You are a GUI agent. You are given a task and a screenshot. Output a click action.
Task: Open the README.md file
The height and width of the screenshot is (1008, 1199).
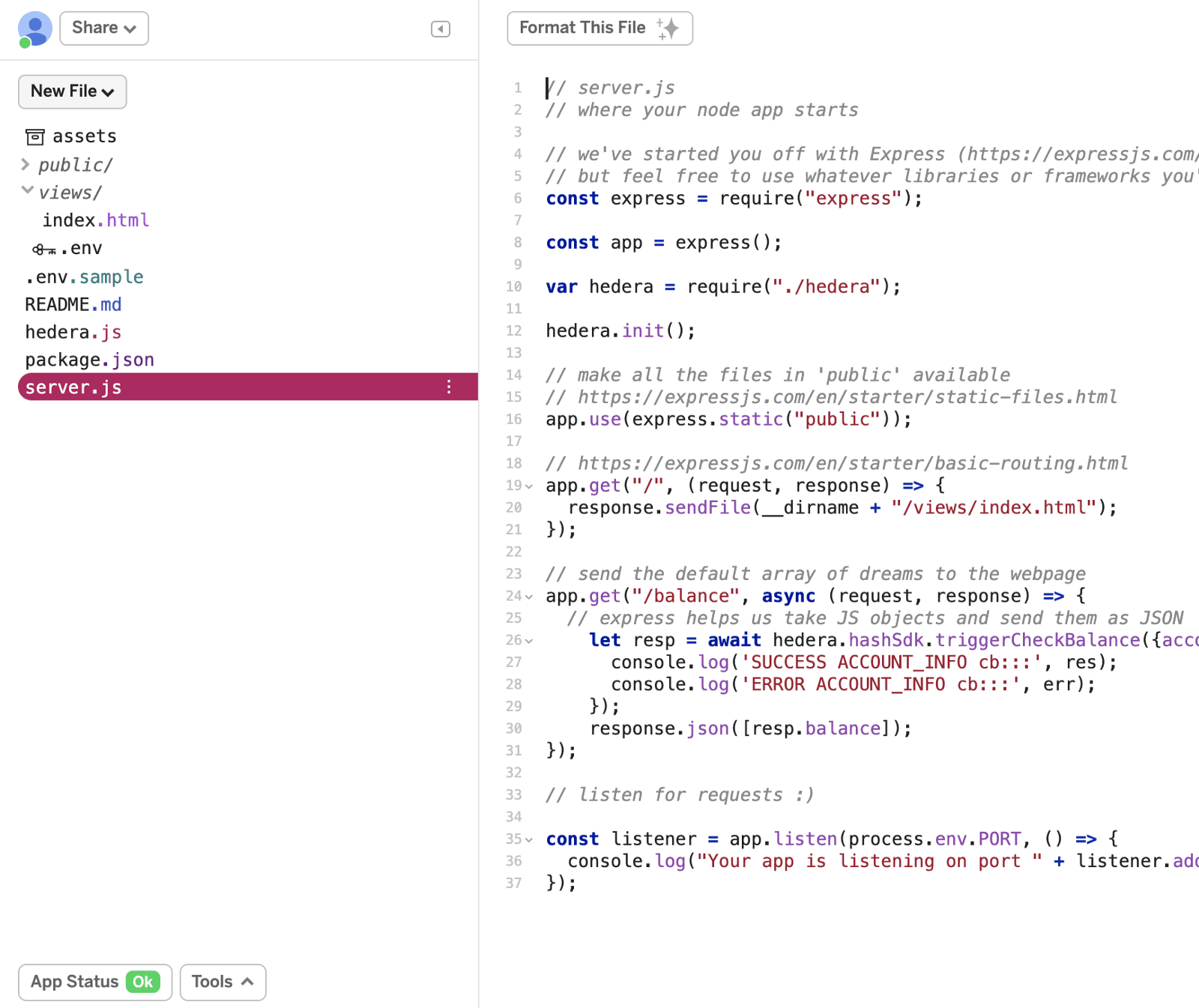[x=73, y=304]
